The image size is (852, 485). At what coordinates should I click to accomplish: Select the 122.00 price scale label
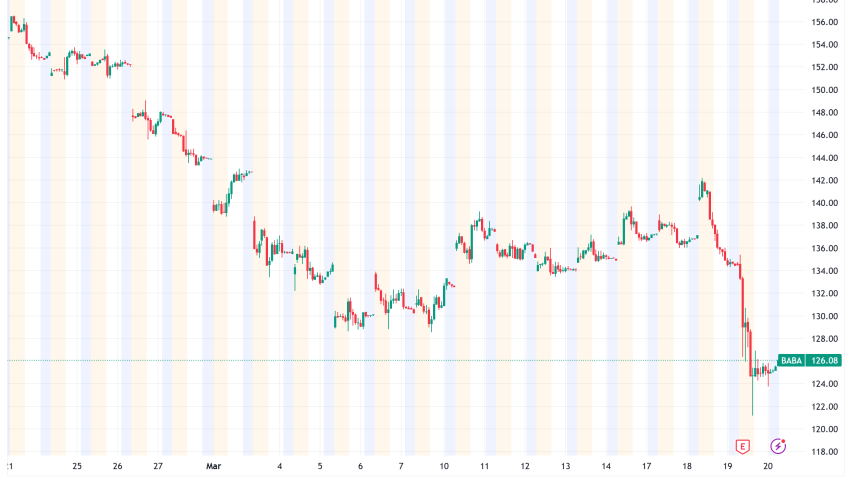[x=825, y=407]
